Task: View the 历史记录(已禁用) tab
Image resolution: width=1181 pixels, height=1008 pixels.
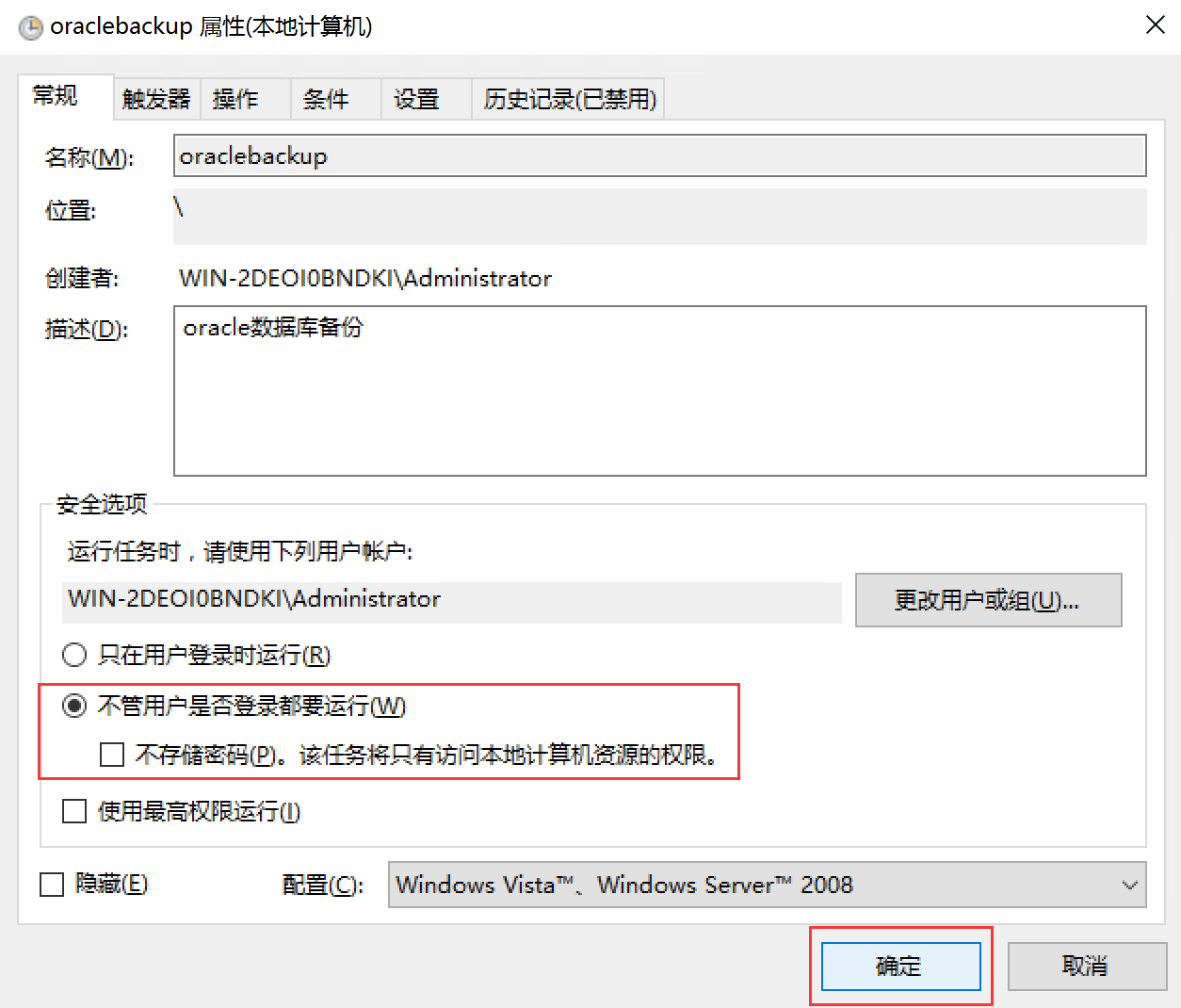Action: 570,99
